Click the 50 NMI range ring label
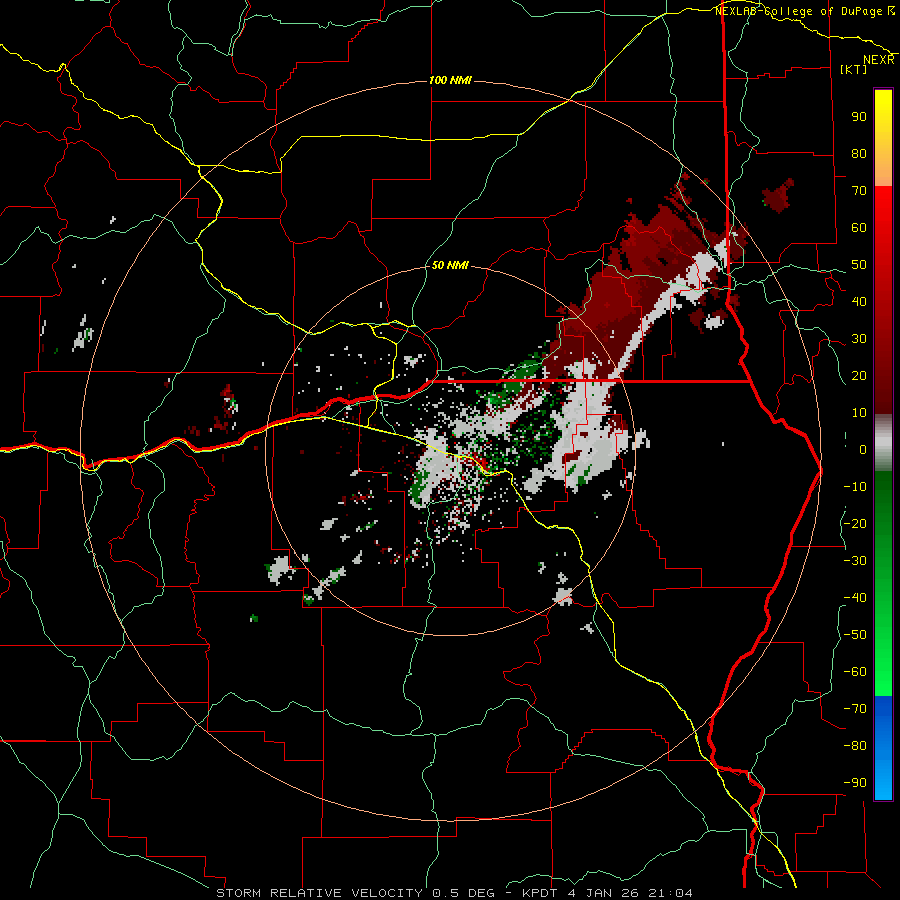 [450, 265]
